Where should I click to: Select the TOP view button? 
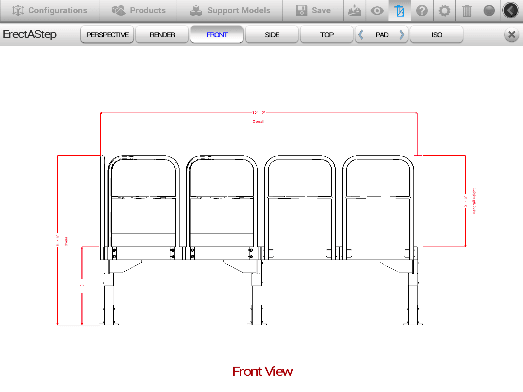(x=327, y=34)
